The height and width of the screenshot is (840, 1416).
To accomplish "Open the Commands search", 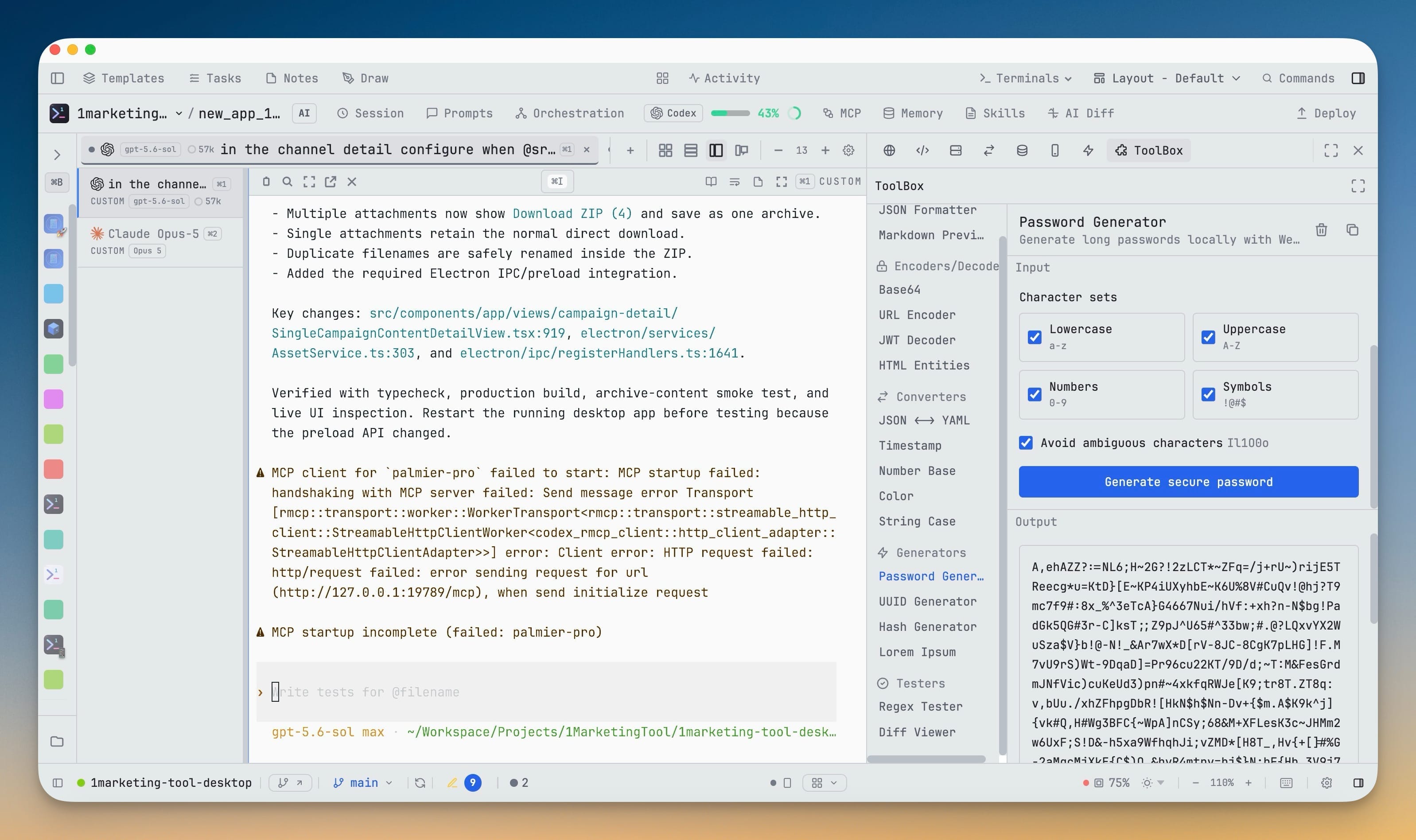I will pyautogui.click(x=1298, y=78).
